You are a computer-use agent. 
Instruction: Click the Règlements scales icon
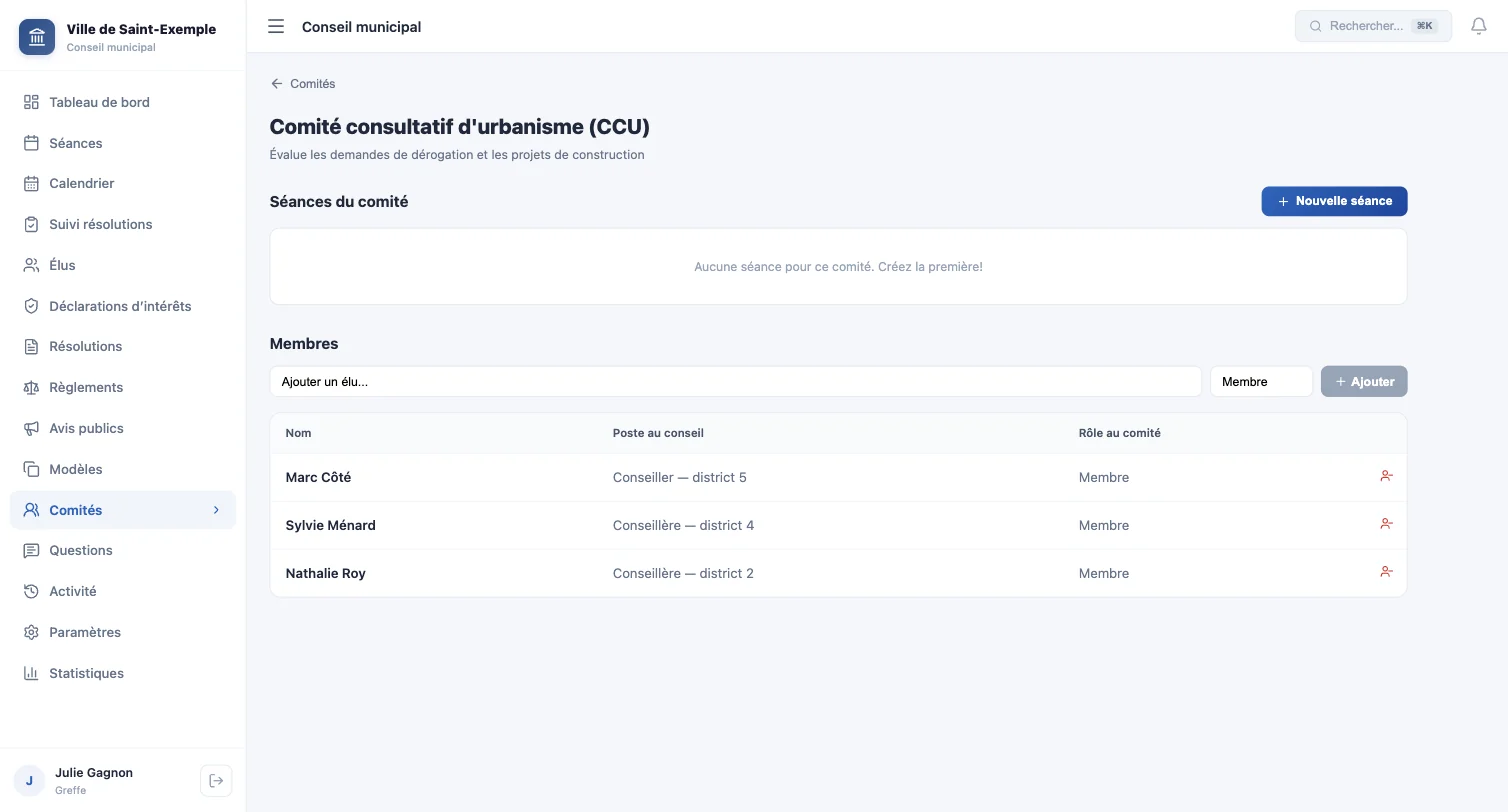[x=31, y=387]
